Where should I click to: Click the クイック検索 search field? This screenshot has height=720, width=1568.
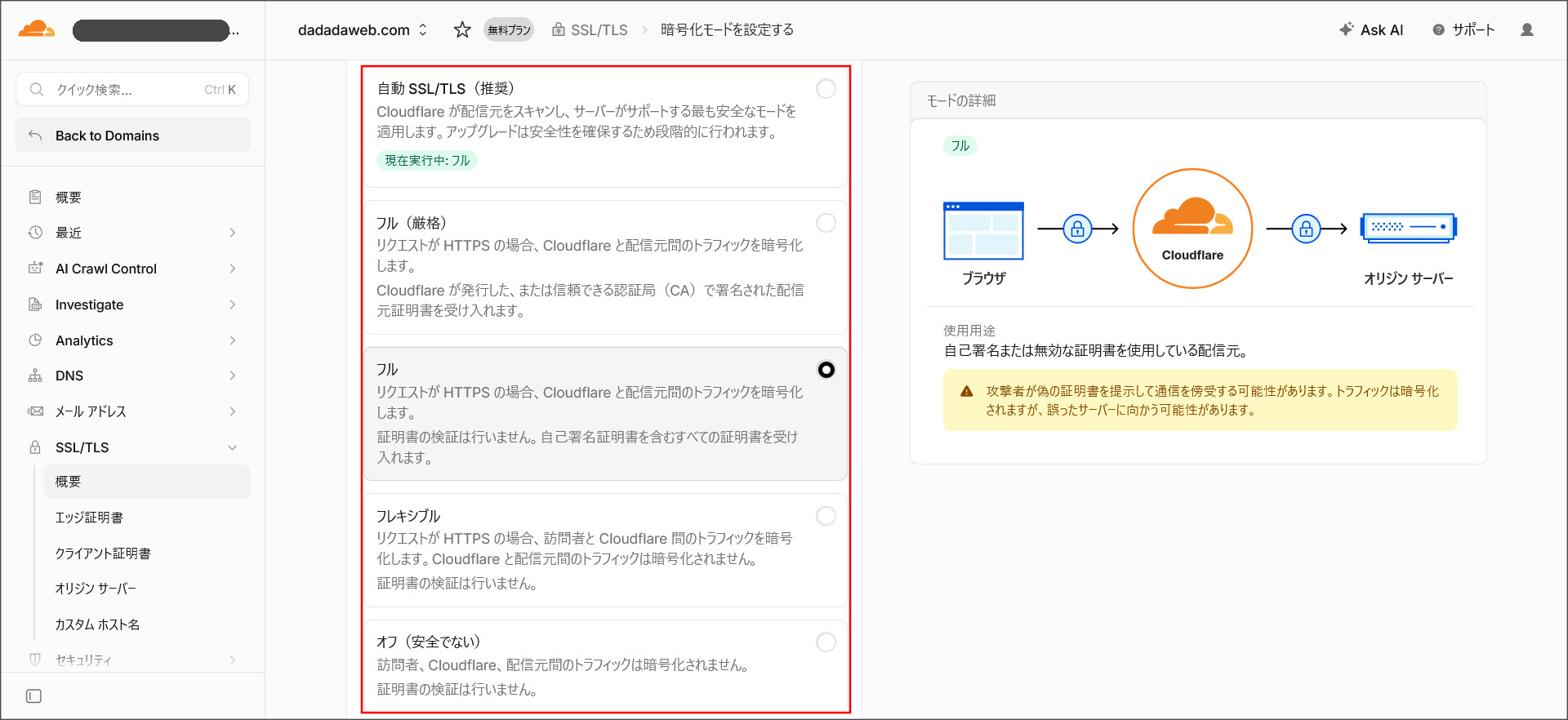[x=132, y=90]
